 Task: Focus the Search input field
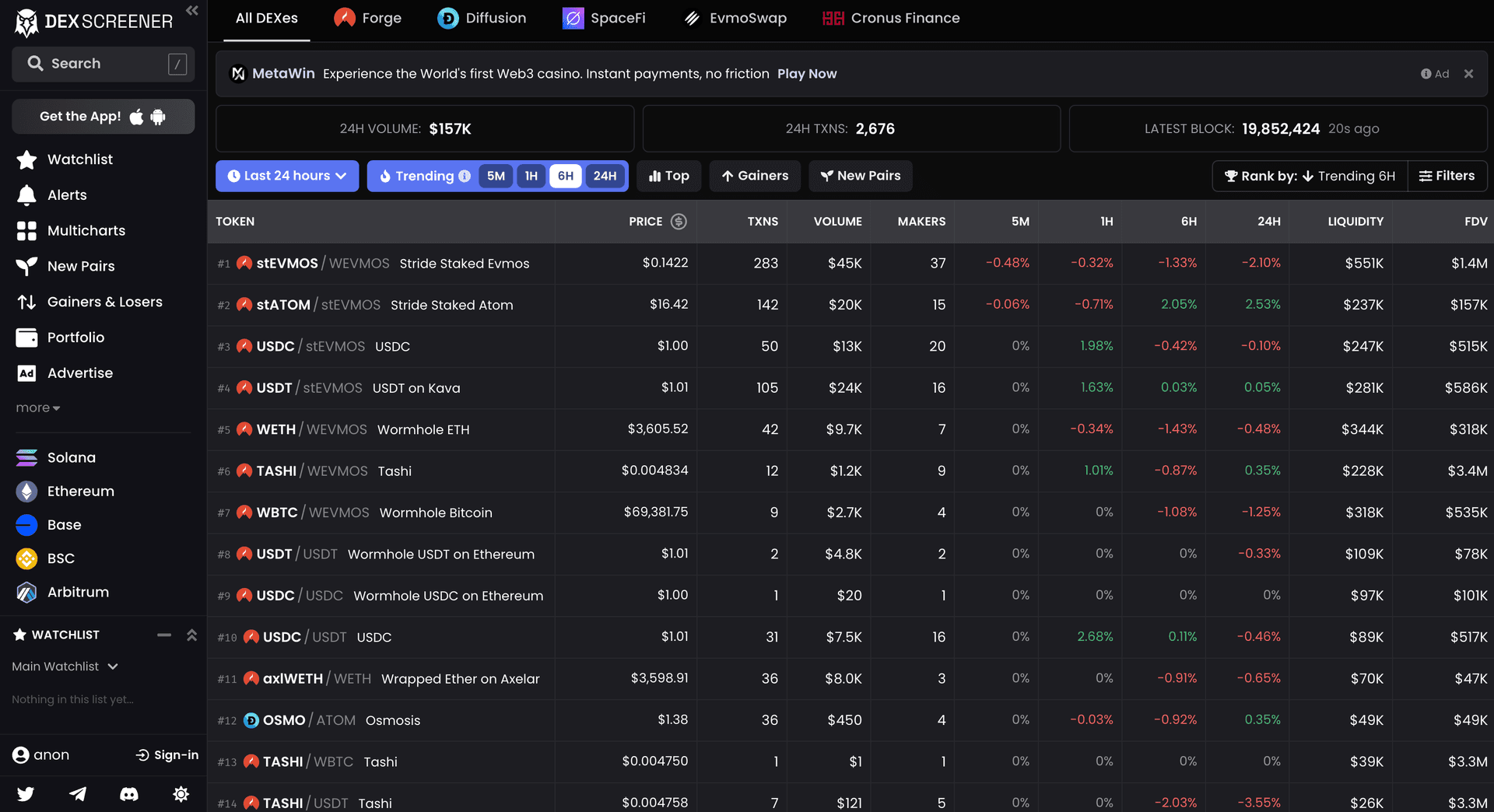103,64
